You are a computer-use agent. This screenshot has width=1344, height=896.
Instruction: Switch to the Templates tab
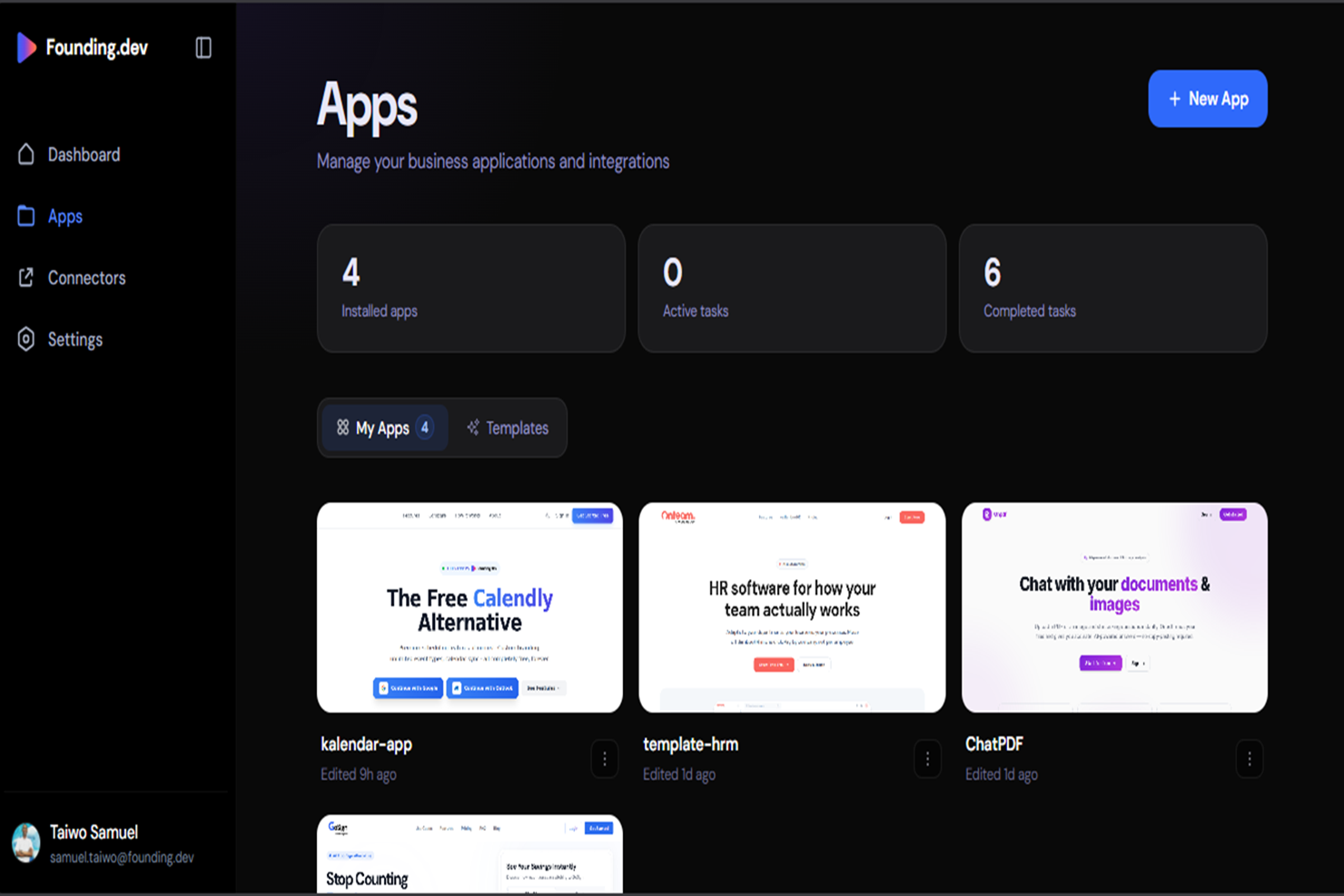508,428
